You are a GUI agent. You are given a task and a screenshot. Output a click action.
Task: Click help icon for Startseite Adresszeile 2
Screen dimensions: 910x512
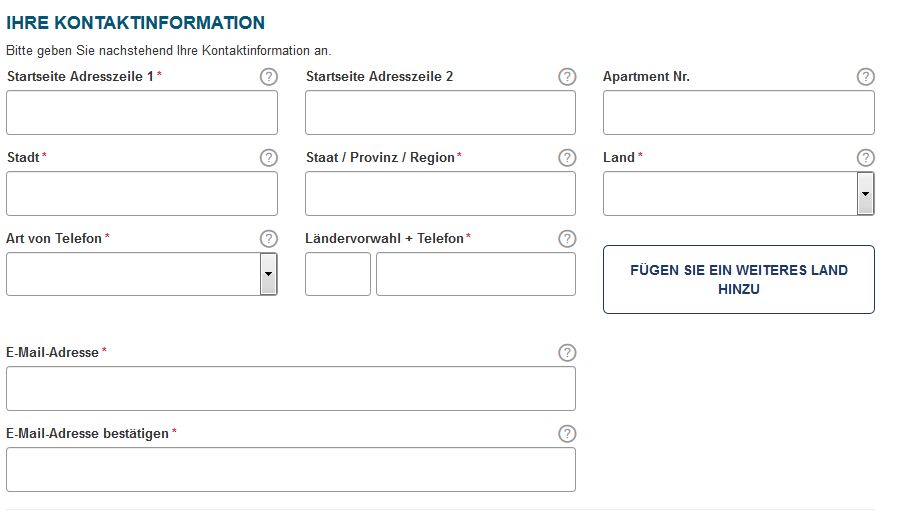567,77
